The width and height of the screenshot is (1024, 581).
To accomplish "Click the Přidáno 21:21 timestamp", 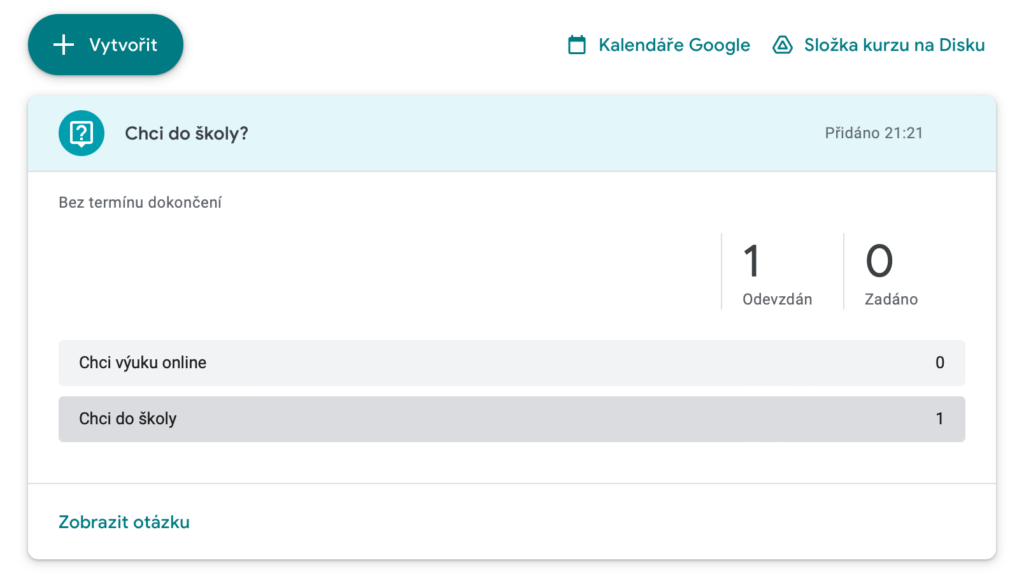I will pos(873,133).
